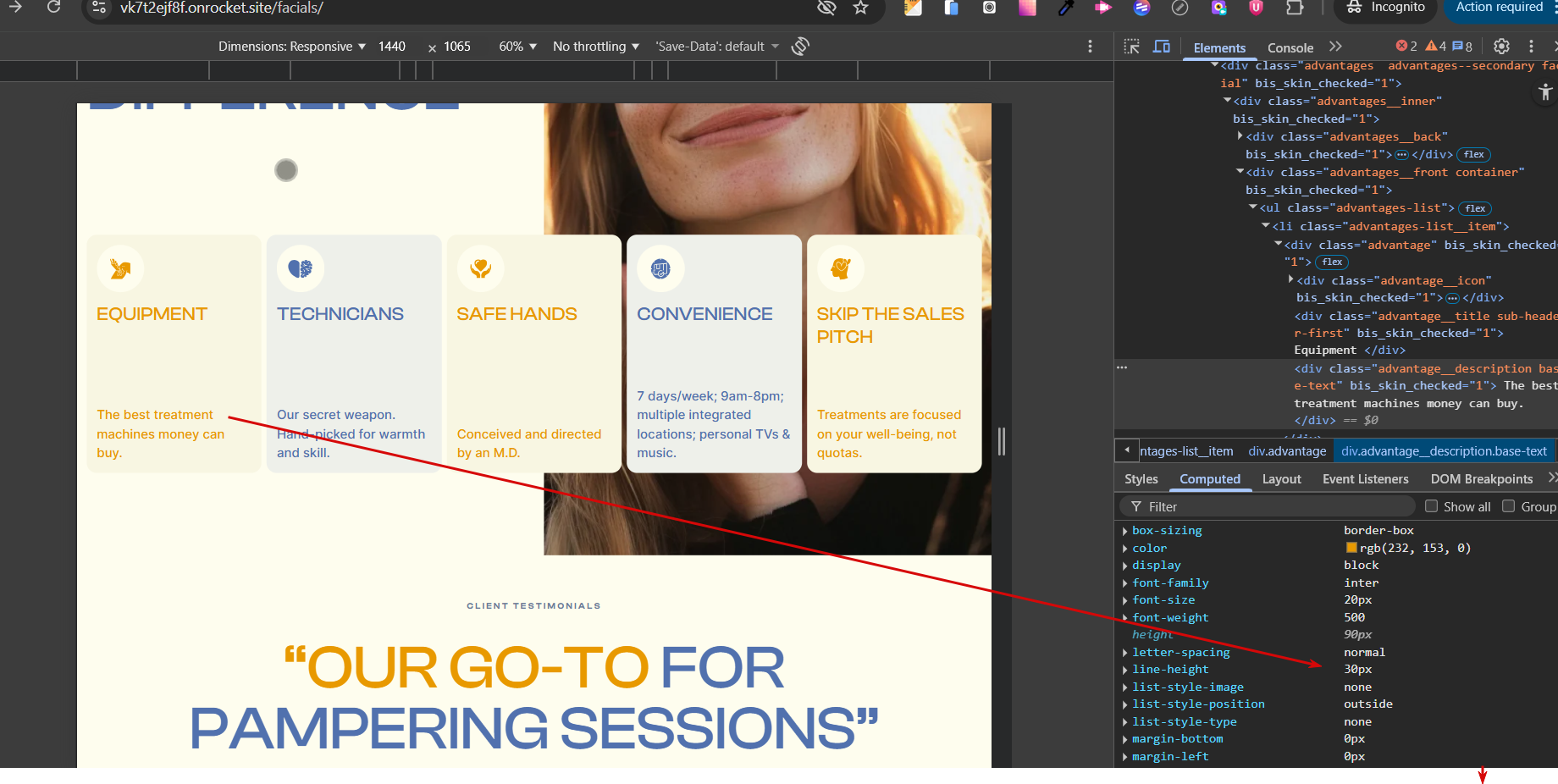Image resolution: width=1558 pixels, height=784 pixels.
Task: Open the accessibility floating button
Action: point(1545,92)
